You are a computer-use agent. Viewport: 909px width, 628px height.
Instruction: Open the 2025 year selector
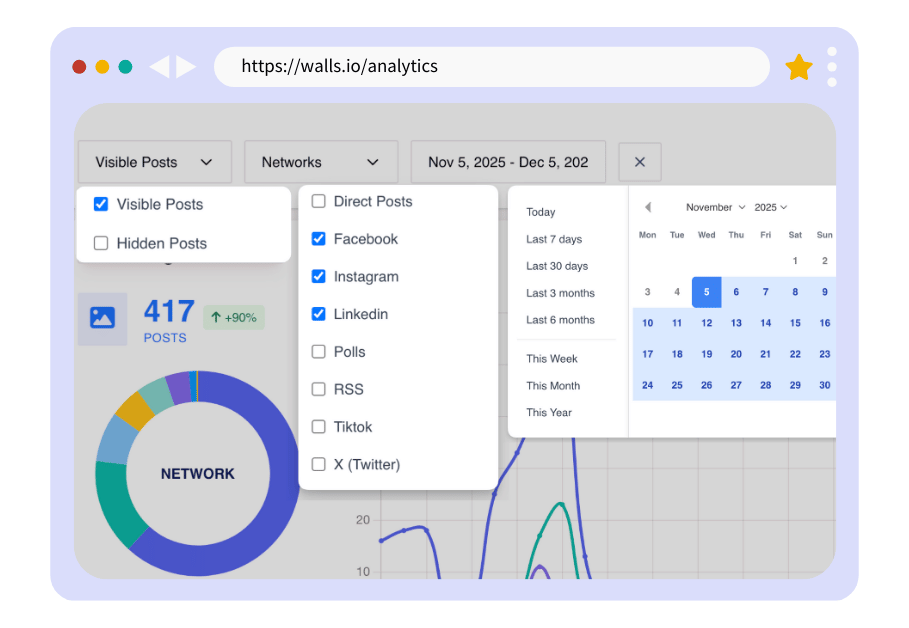coord(769,207)
